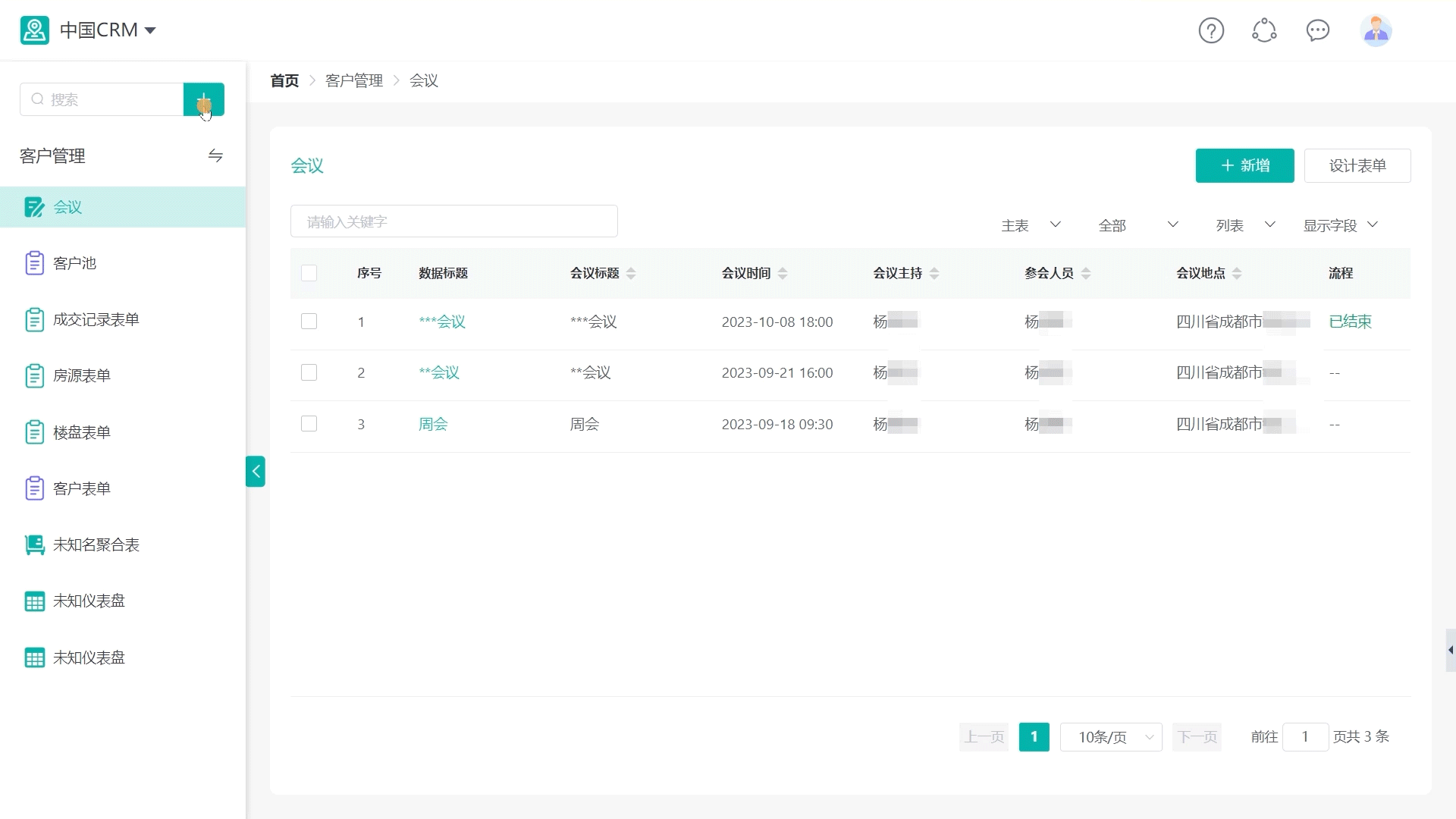
Task: Check the row 3 周会 checkbox
Action: click(x=309, y=424)
